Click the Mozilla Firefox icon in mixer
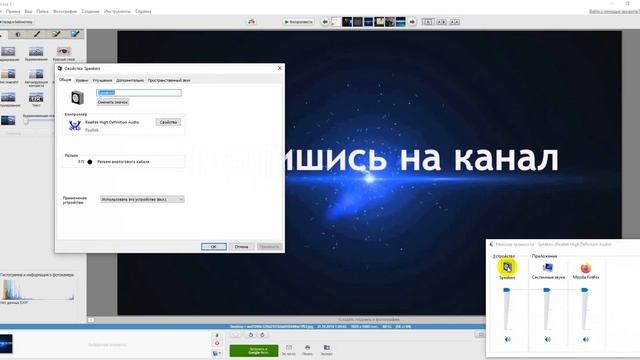Screen dimensions: 640x360 [x=586, y=268]
